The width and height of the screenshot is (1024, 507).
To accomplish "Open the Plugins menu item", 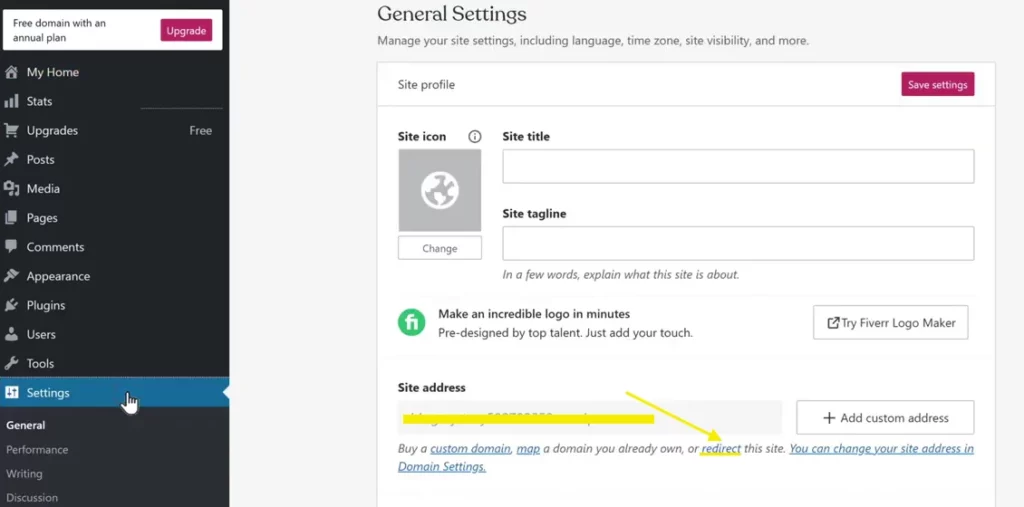I will pyautogui.click(x=114, y=304).
